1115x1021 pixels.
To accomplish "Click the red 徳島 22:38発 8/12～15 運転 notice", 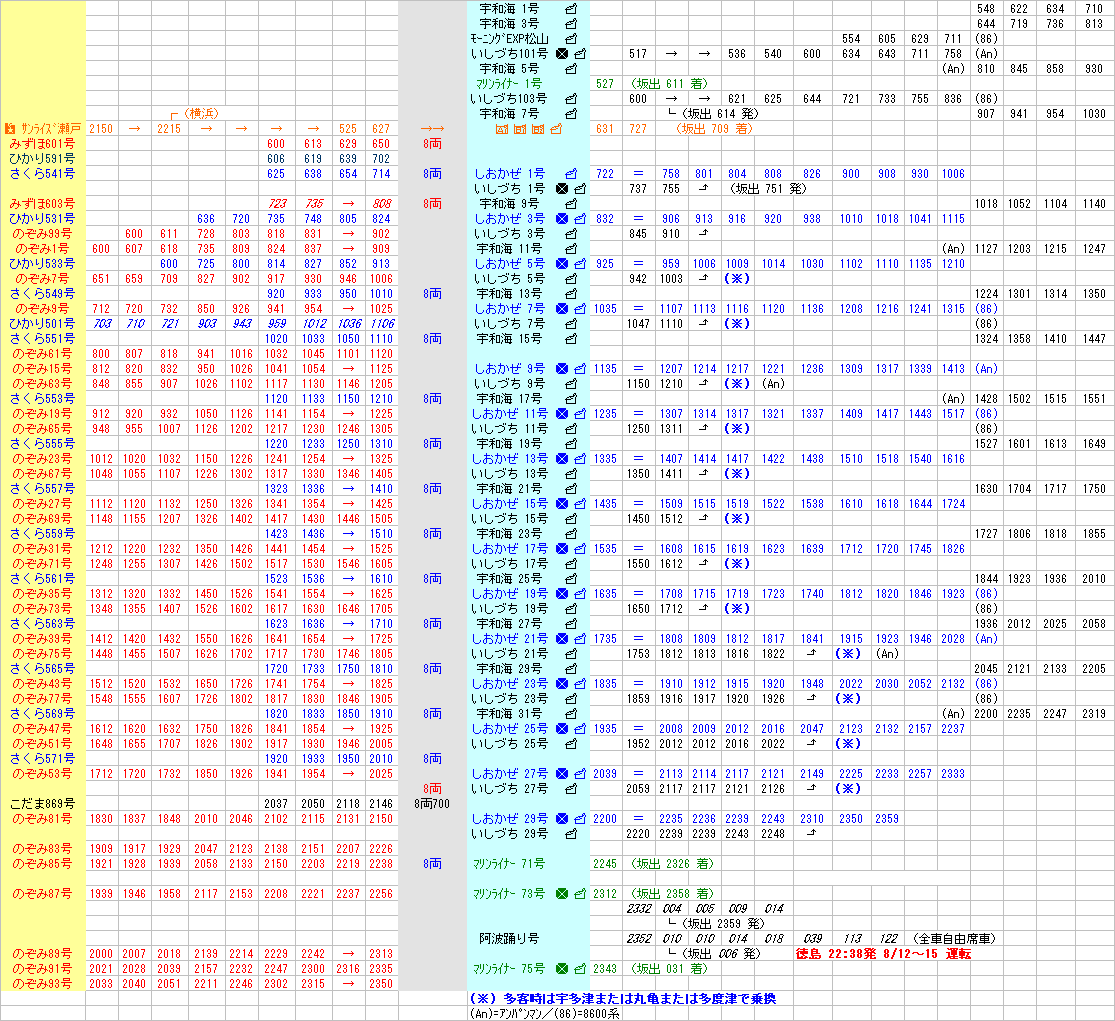I will 883,954.
